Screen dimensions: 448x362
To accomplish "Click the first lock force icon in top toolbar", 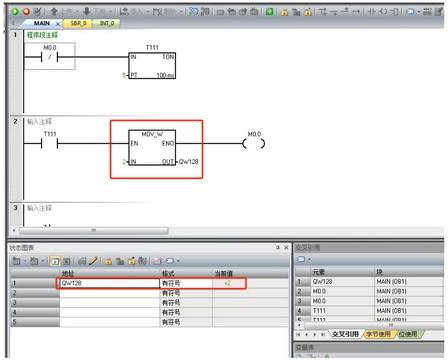I will pos(284,12).
